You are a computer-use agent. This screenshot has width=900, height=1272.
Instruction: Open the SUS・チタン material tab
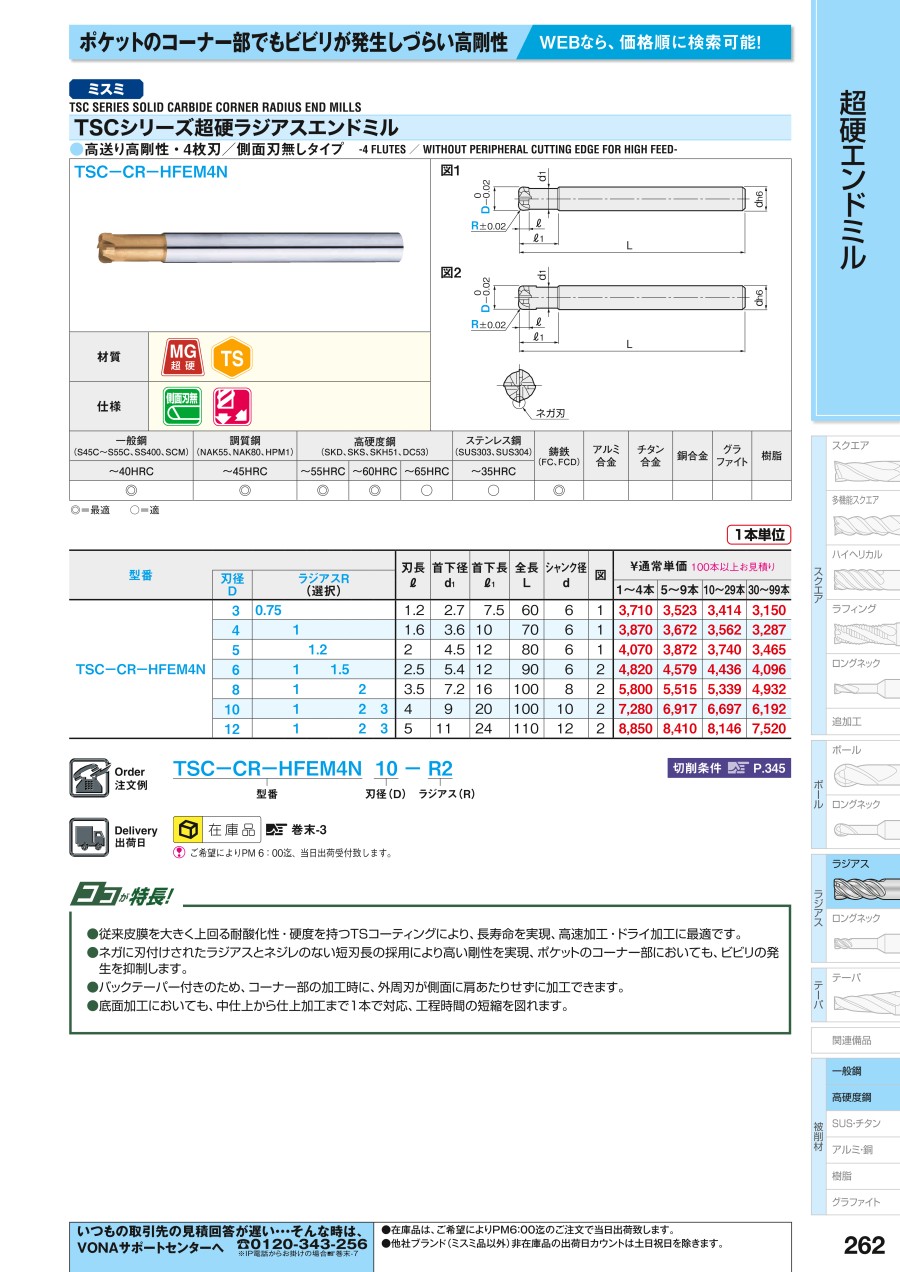pyautogui.click(x=855, y=1122)
